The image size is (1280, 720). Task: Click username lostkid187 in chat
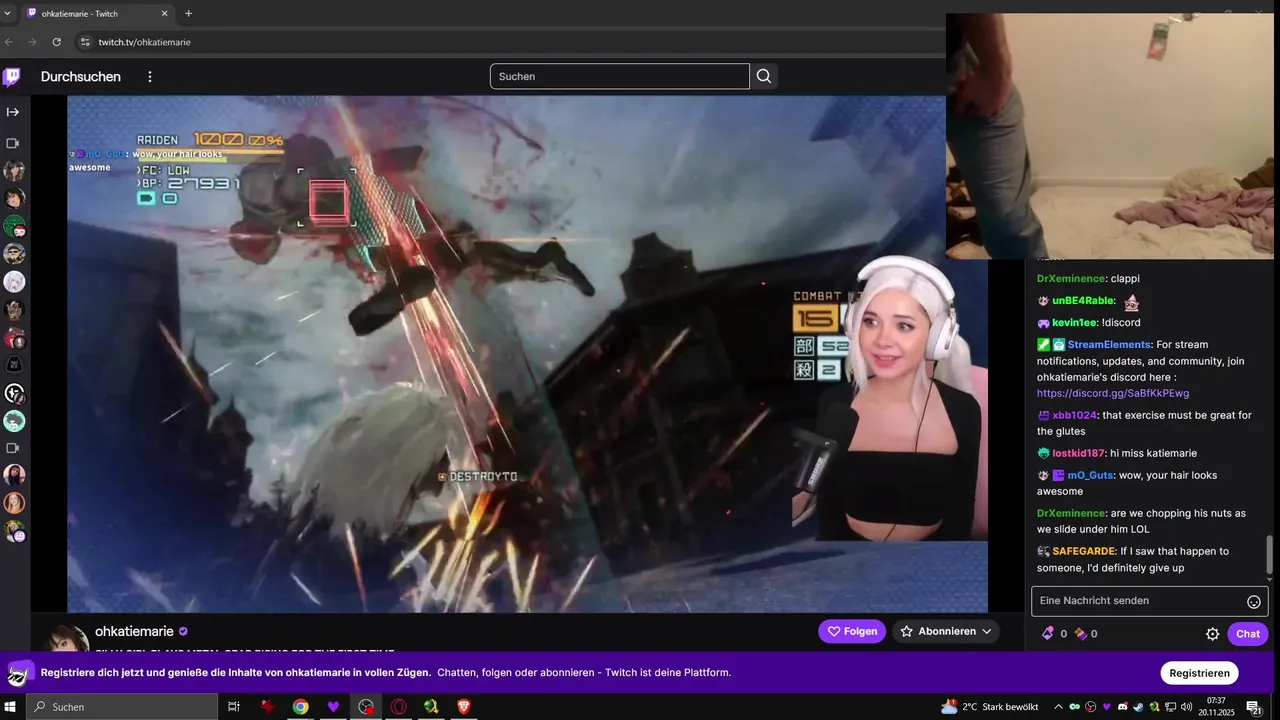(x=1079, y=453)
